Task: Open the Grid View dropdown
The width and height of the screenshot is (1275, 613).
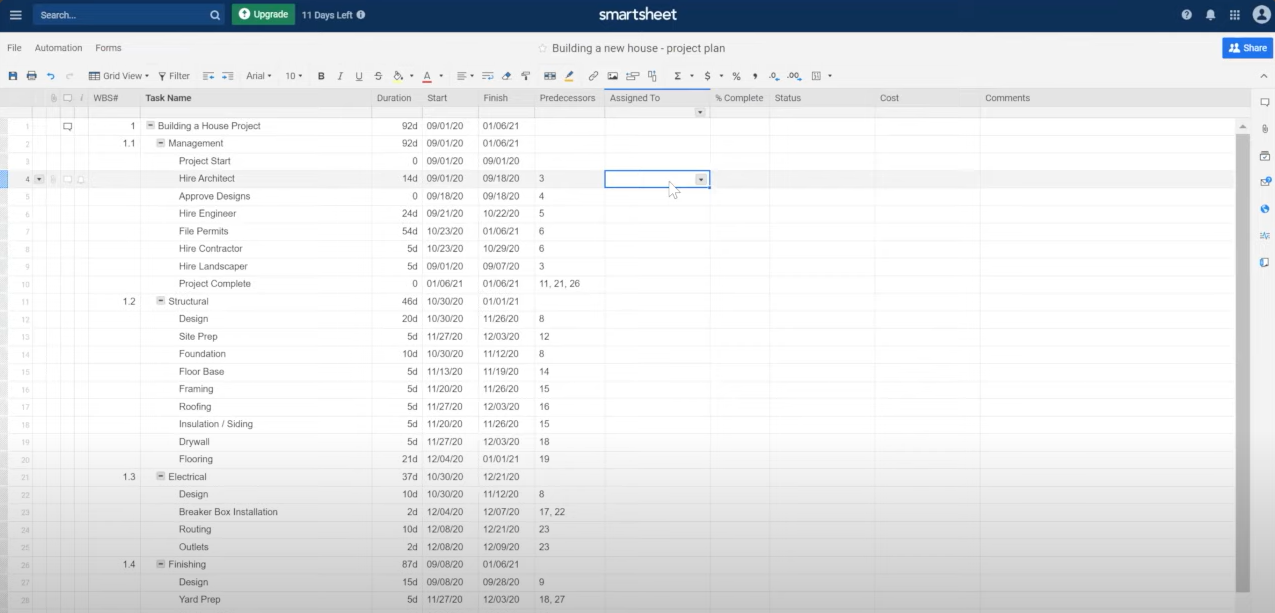Action: [118, 76]
